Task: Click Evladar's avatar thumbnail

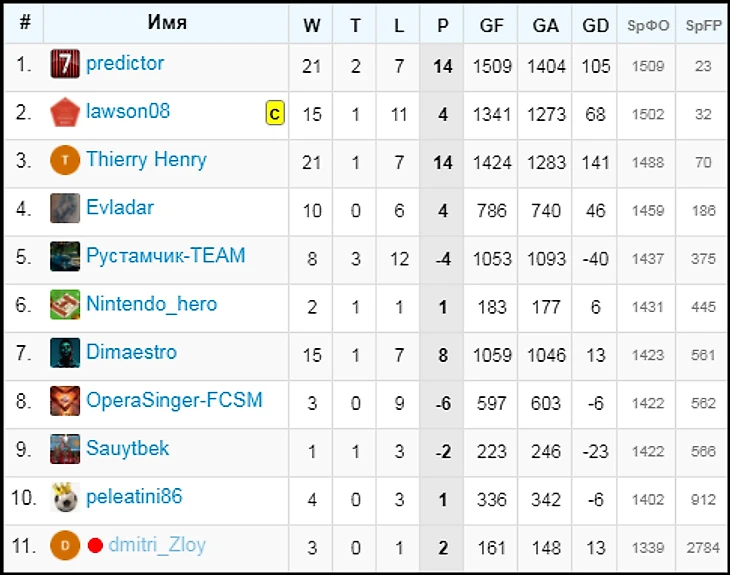Action: tap(65, 208)
